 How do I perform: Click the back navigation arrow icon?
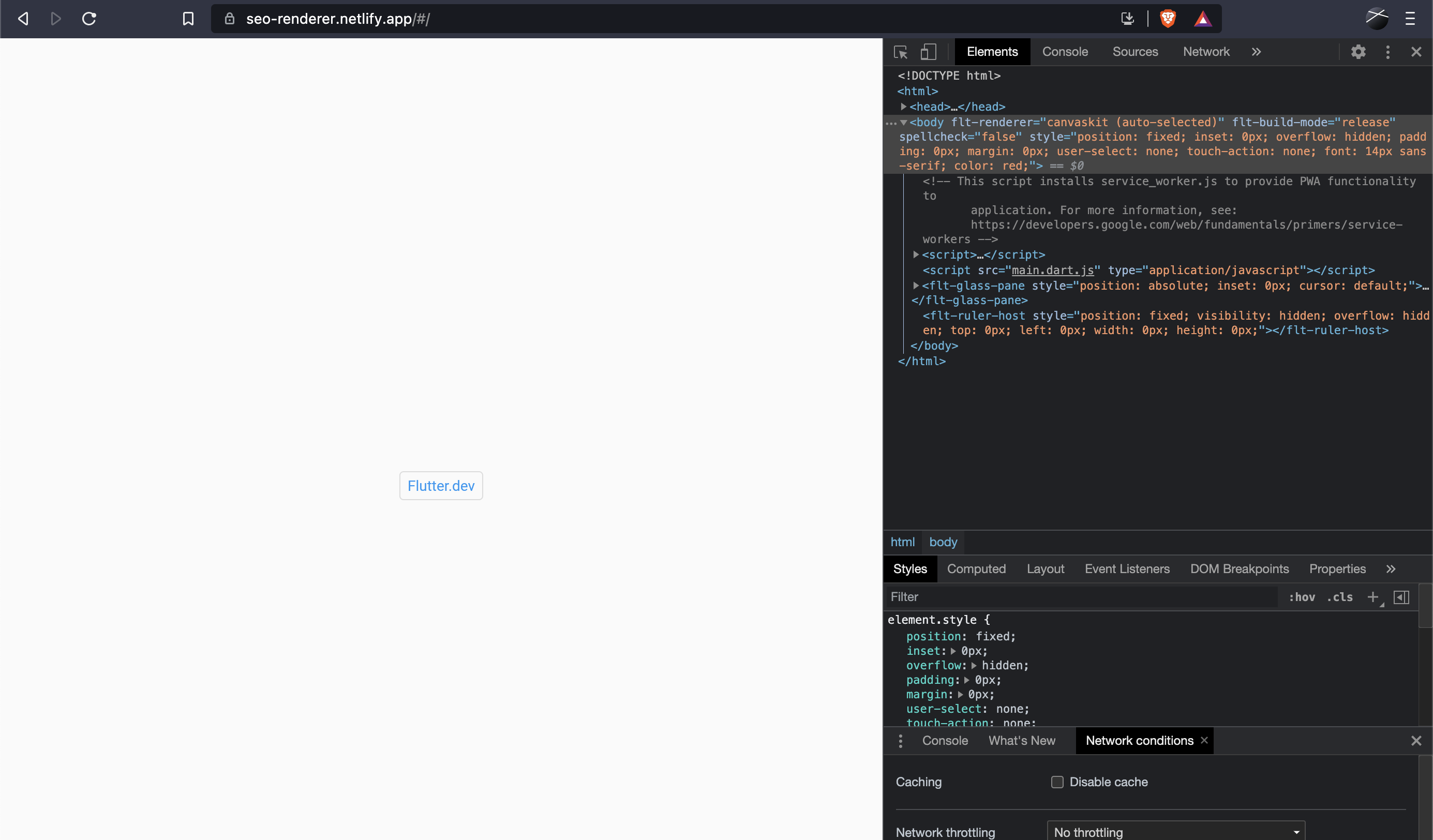click(x=22, y=17)
